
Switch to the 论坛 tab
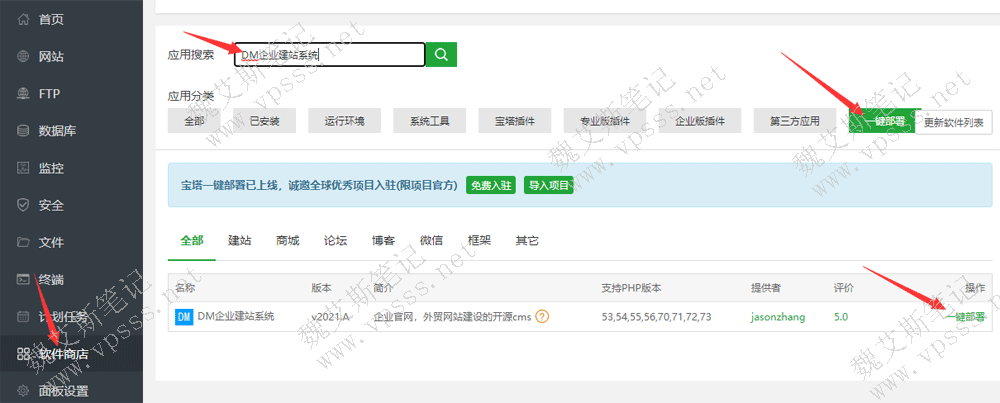pyautogui.click(x=335, y=241)
